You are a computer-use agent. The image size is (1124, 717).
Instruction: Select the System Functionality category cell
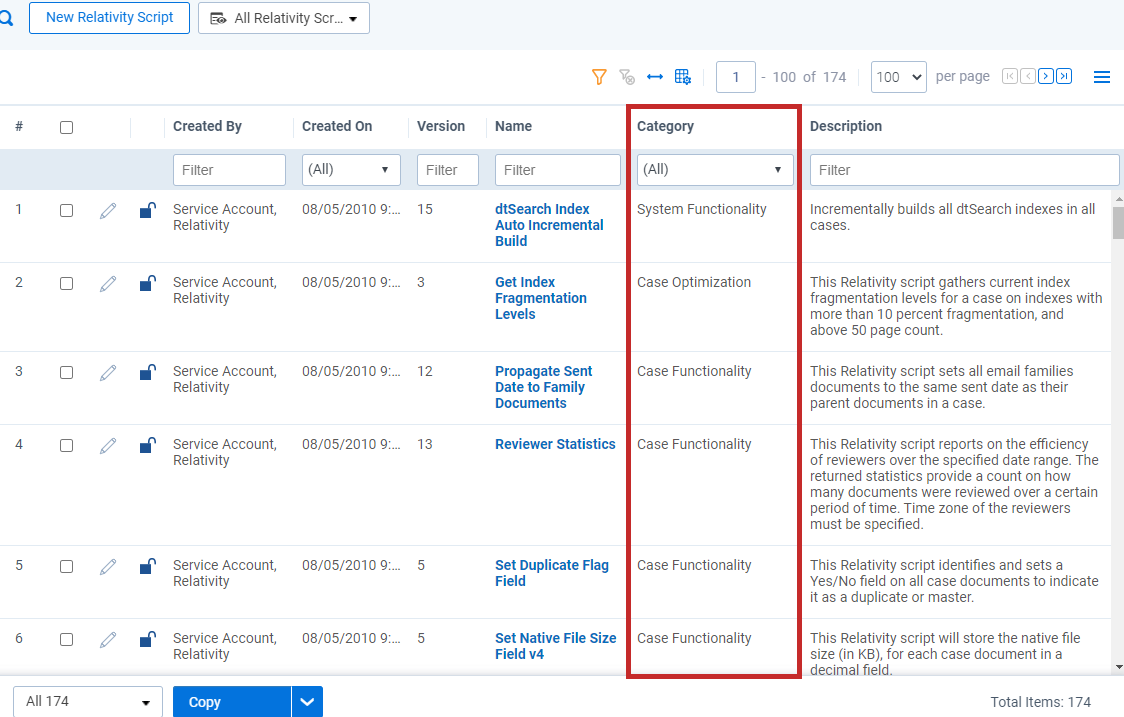[x=702, y=209]
